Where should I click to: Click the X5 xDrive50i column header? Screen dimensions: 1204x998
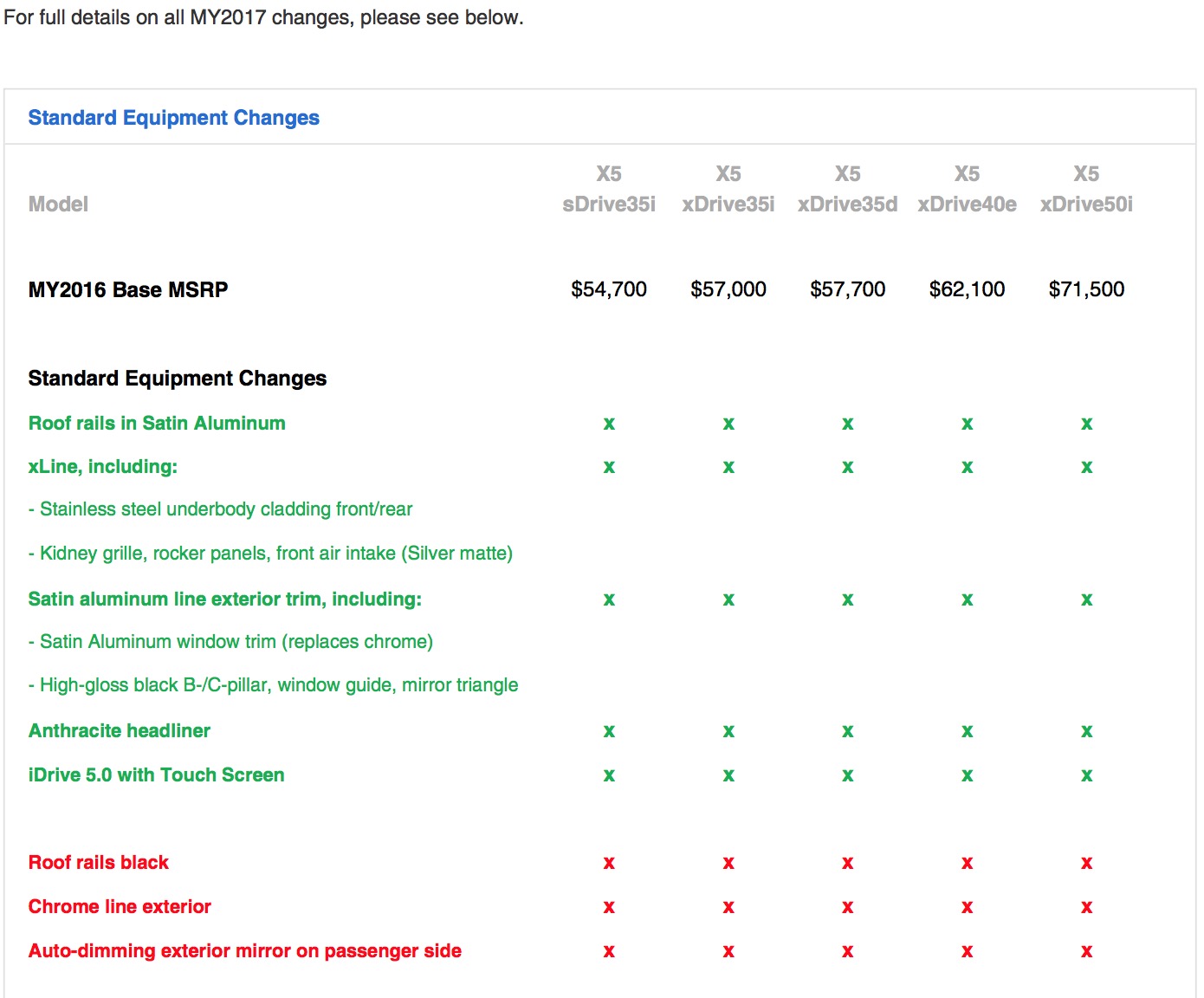click(x=1087, y=189)
